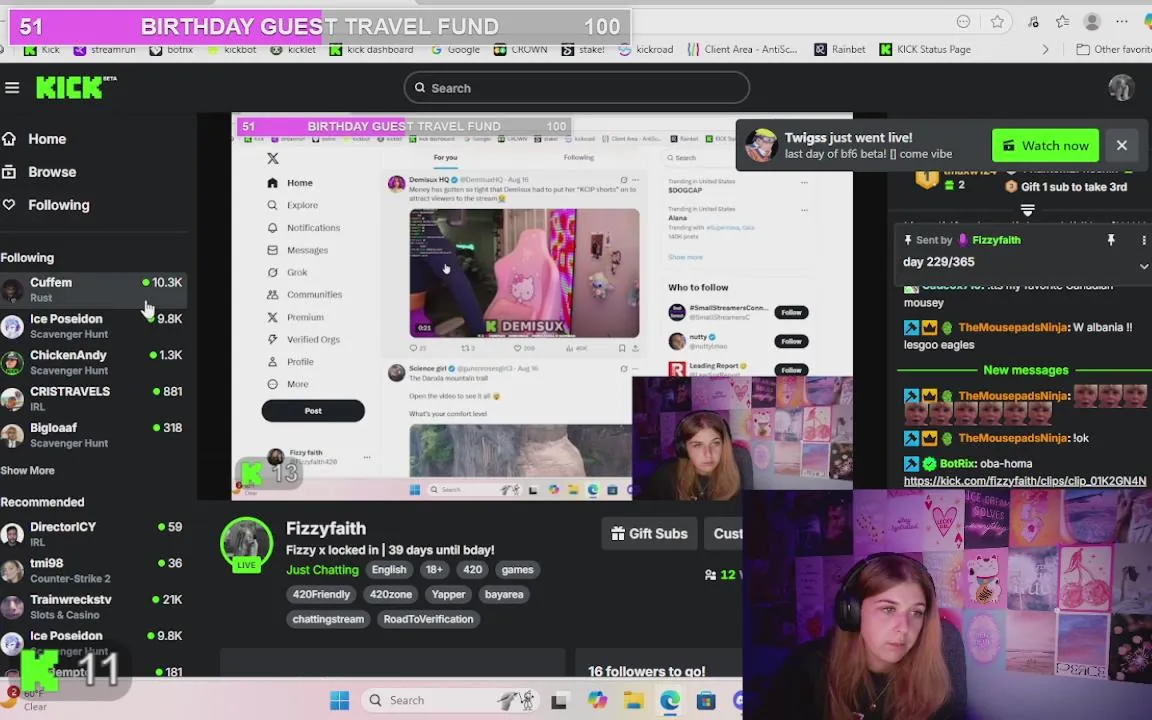Open Task View on the taskbar

[559, 701]
